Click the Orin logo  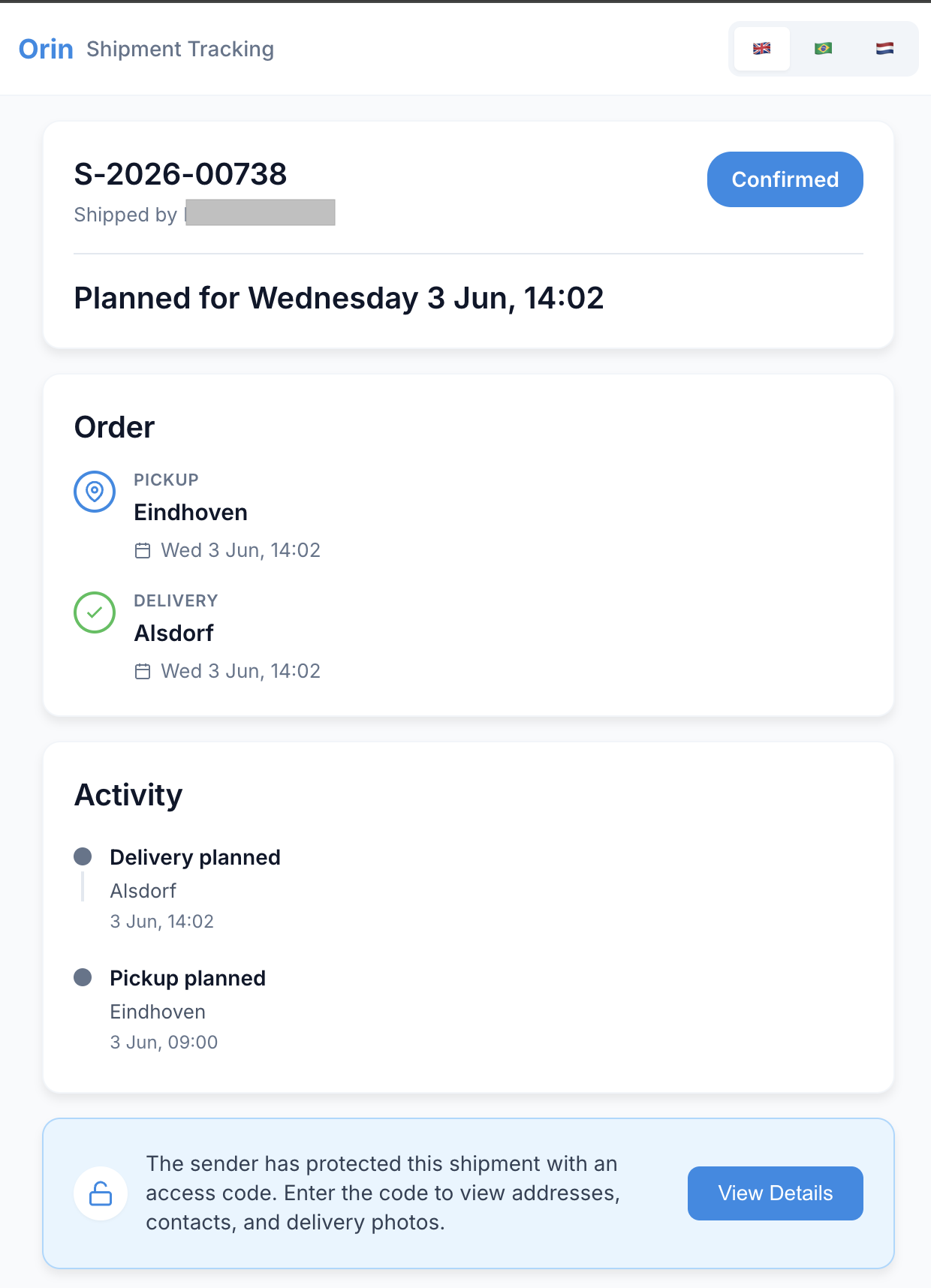[x=46, y=49]
